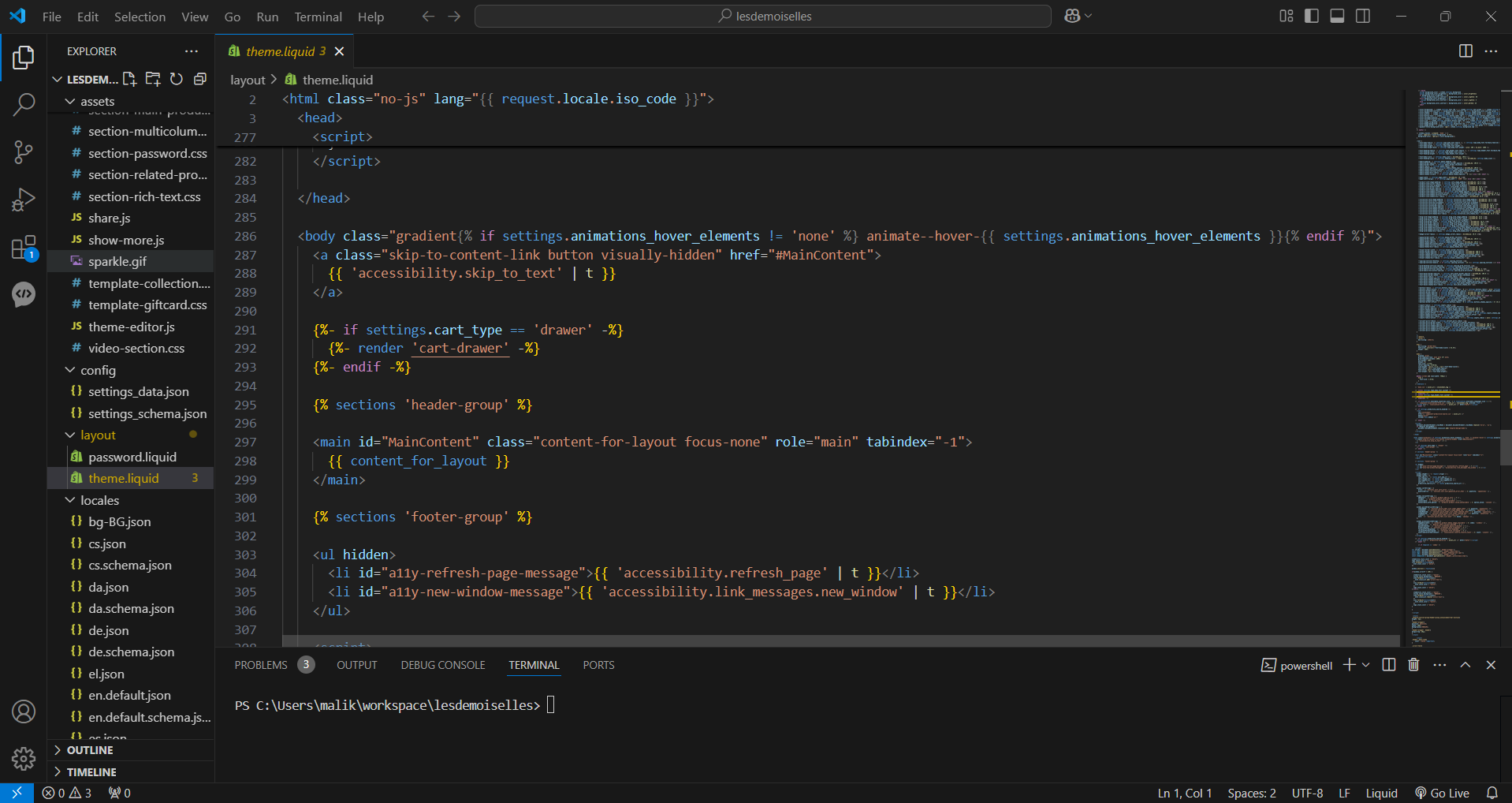Screen dimensions: 1512x803
Task: Open the Search view in activity bar
Action: pos(24,104)
